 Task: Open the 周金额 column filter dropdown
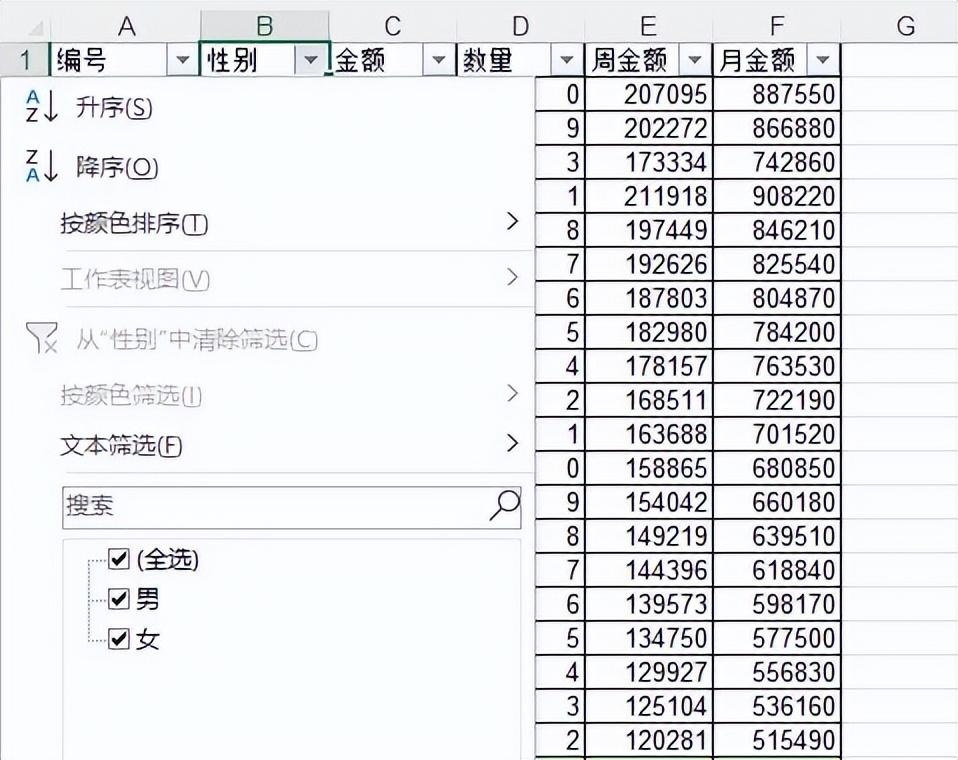coord(695,60)
